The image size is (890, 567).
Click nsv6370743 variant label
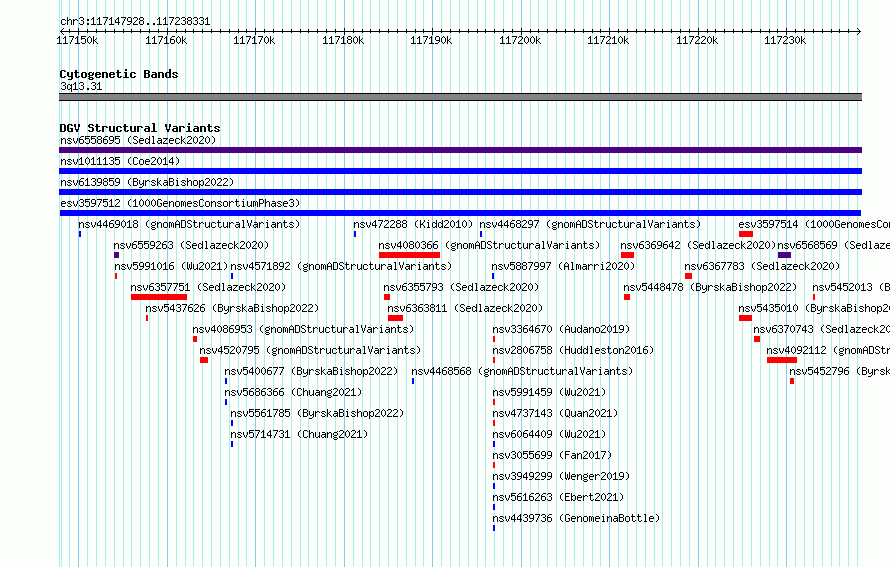(821, 329)
